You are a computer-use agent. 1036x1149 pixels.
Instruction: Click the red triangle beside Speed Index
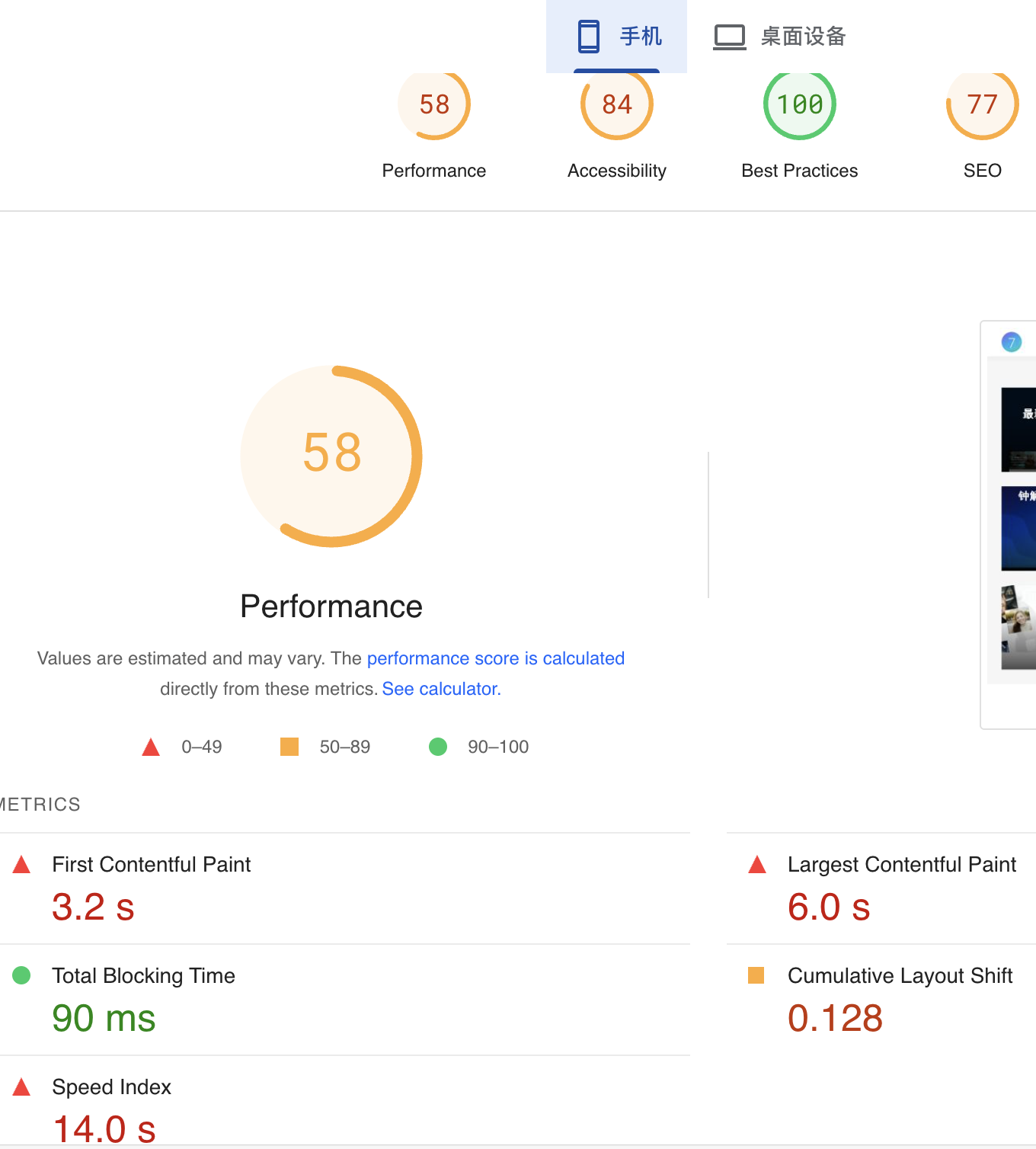(22, 1087)
